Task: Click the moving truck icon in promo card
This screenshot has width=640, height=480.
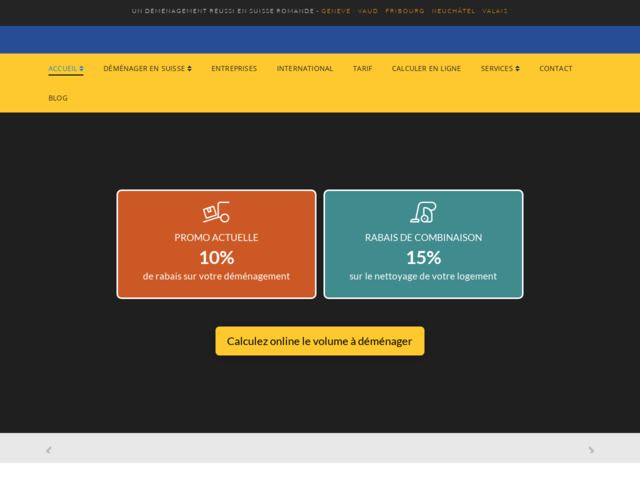Action: [x=216, y=212]
